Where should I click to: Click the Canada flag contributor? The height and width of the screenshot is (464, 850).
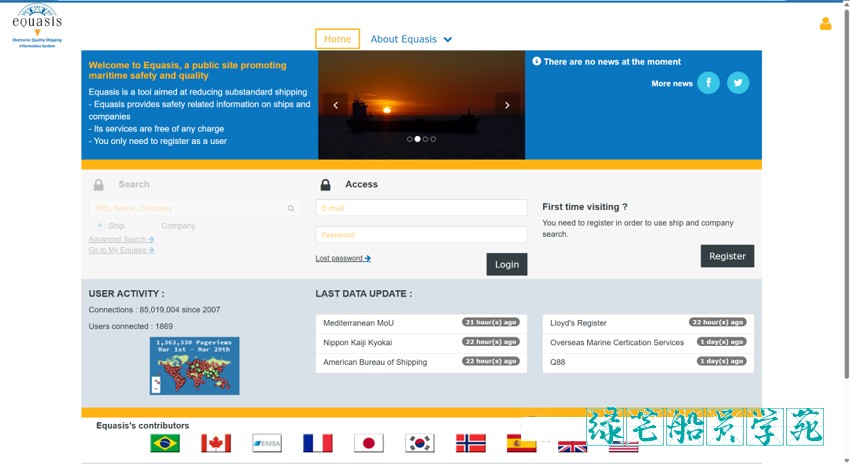pos(216,443)
